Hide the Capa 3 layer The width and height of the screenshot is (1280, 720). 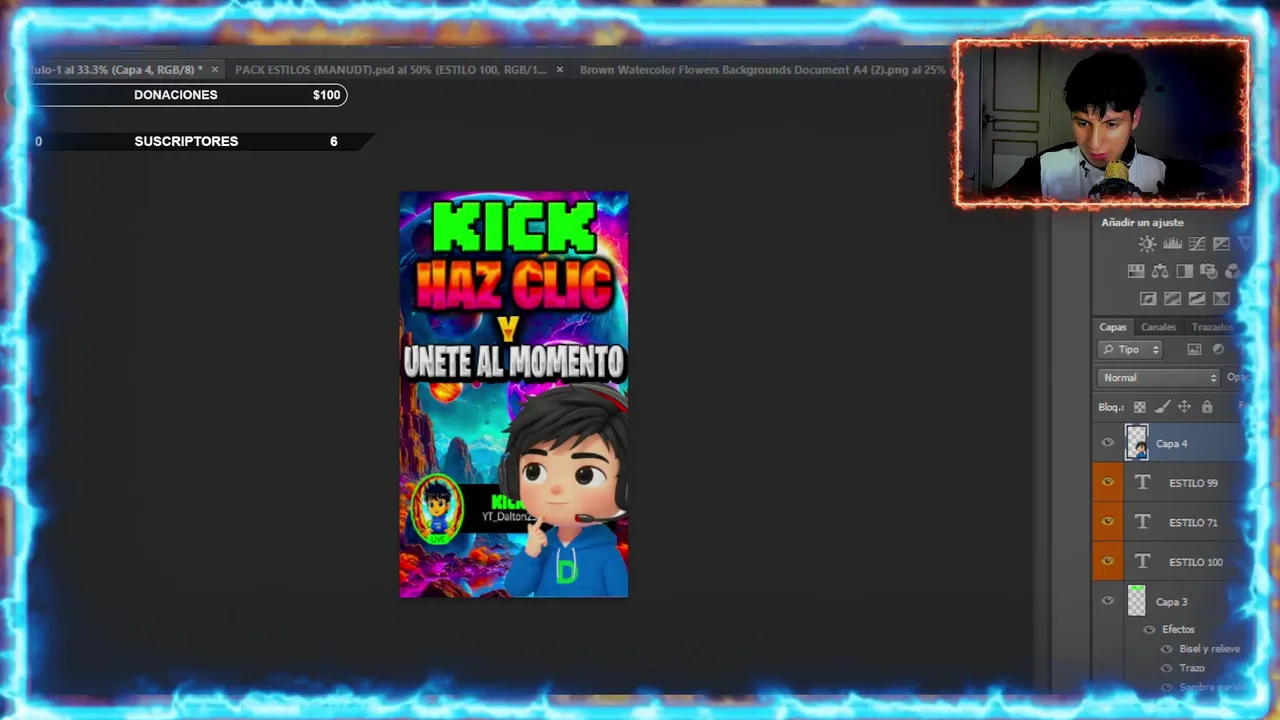click(x=1107, y=601)
